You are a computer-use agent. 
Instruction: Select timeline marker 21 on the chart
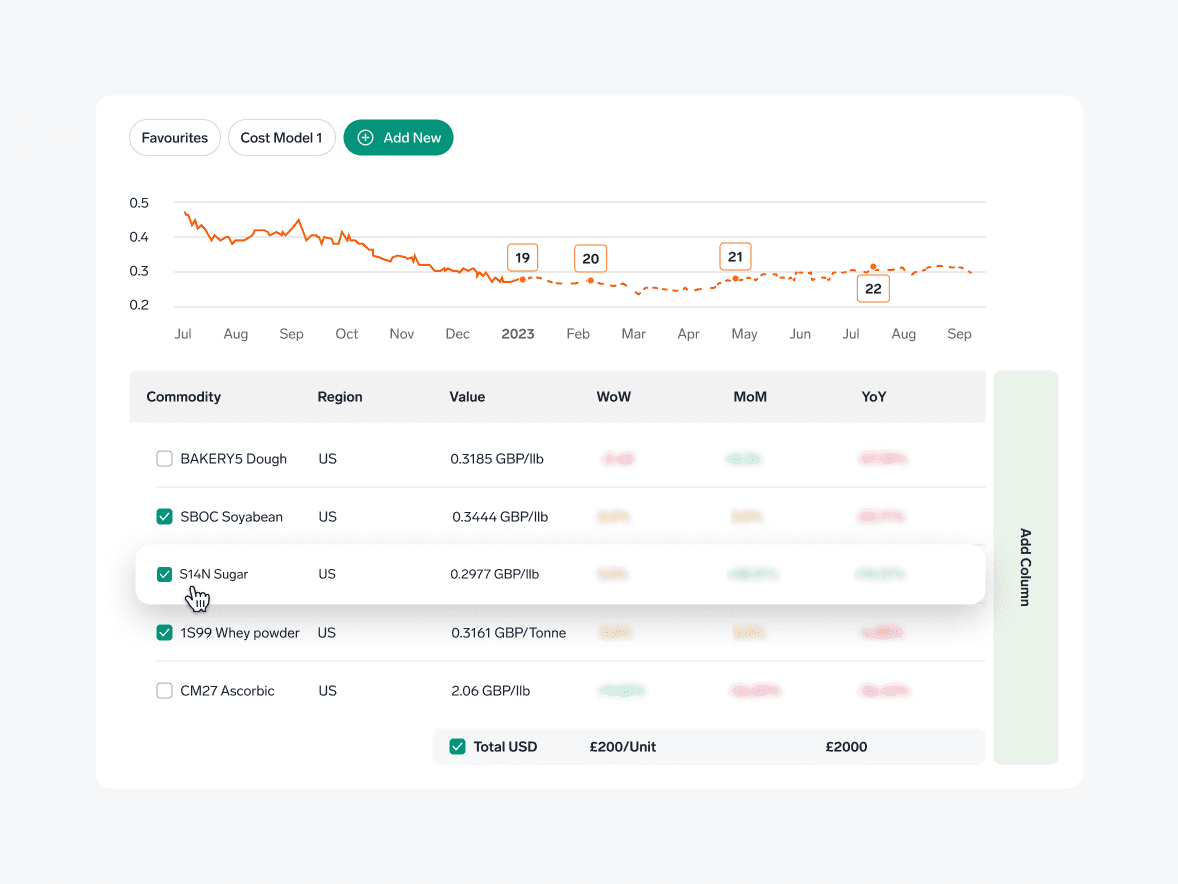[735, 256]
